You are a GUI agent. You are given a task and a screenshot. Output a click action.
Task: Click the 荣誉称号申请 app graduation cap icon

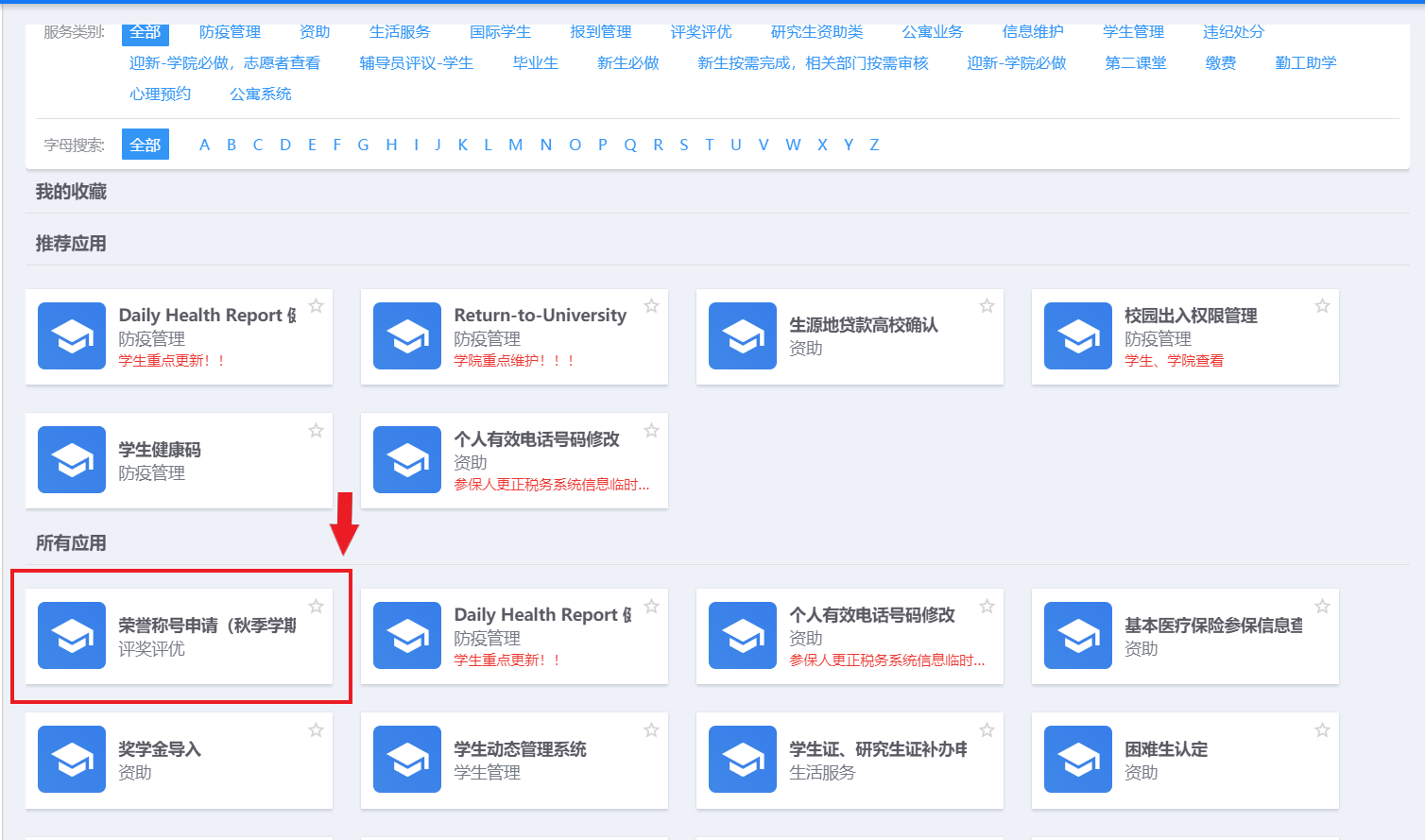pyautogui.click(x=72, y=636)
